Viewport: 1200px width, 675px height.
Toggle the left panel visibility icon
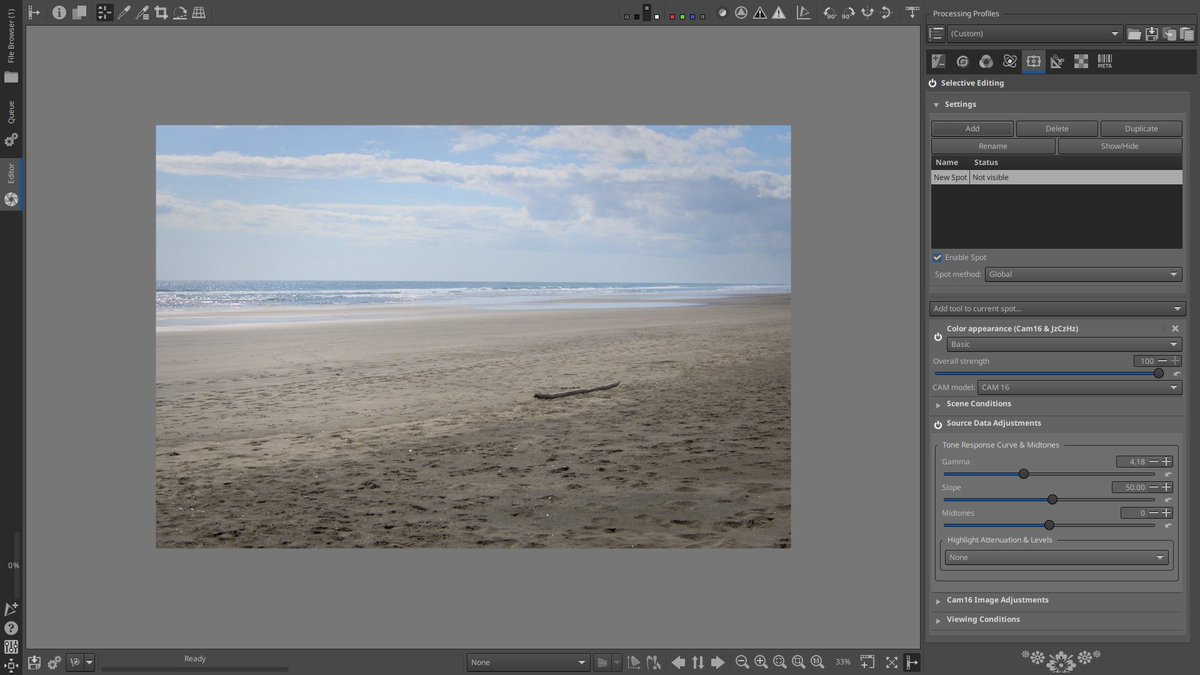34,13
